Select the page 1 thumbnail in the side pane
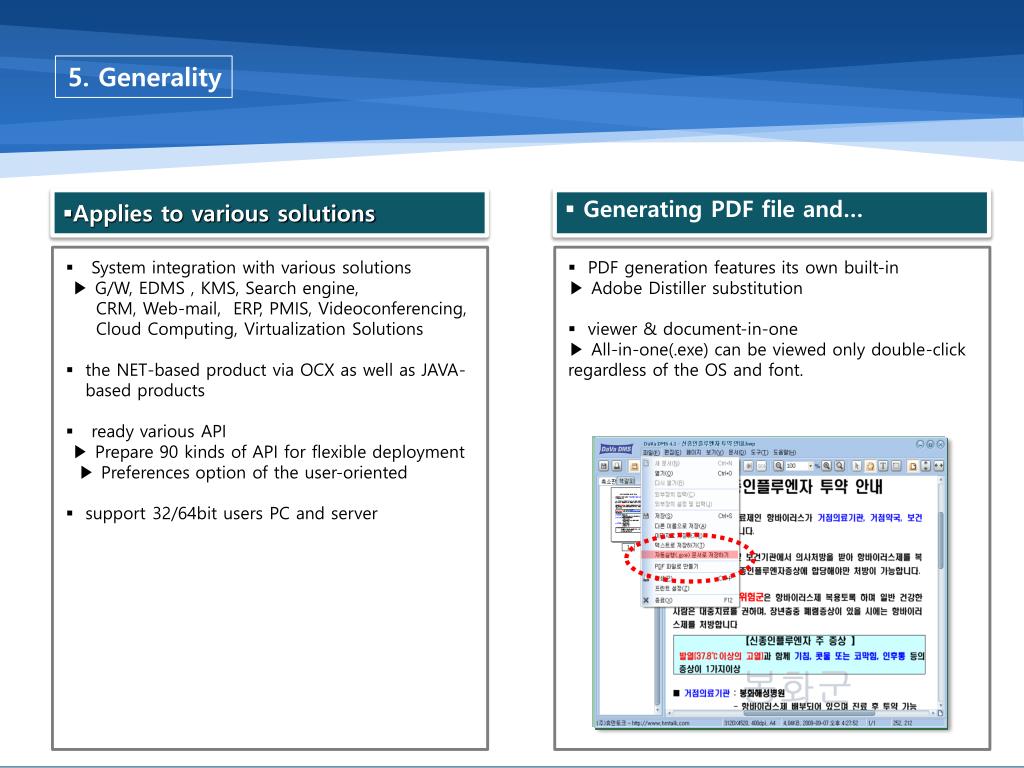 point(626,515)
